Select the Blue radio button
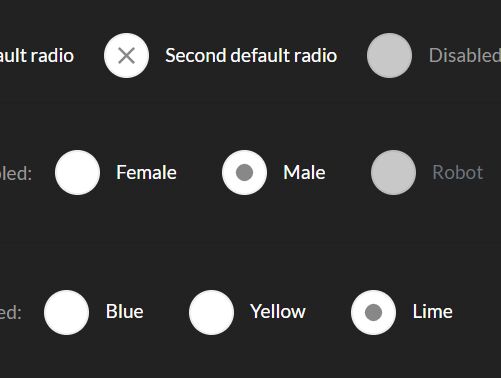Viewport: 501px width, 378px height. 66,312
